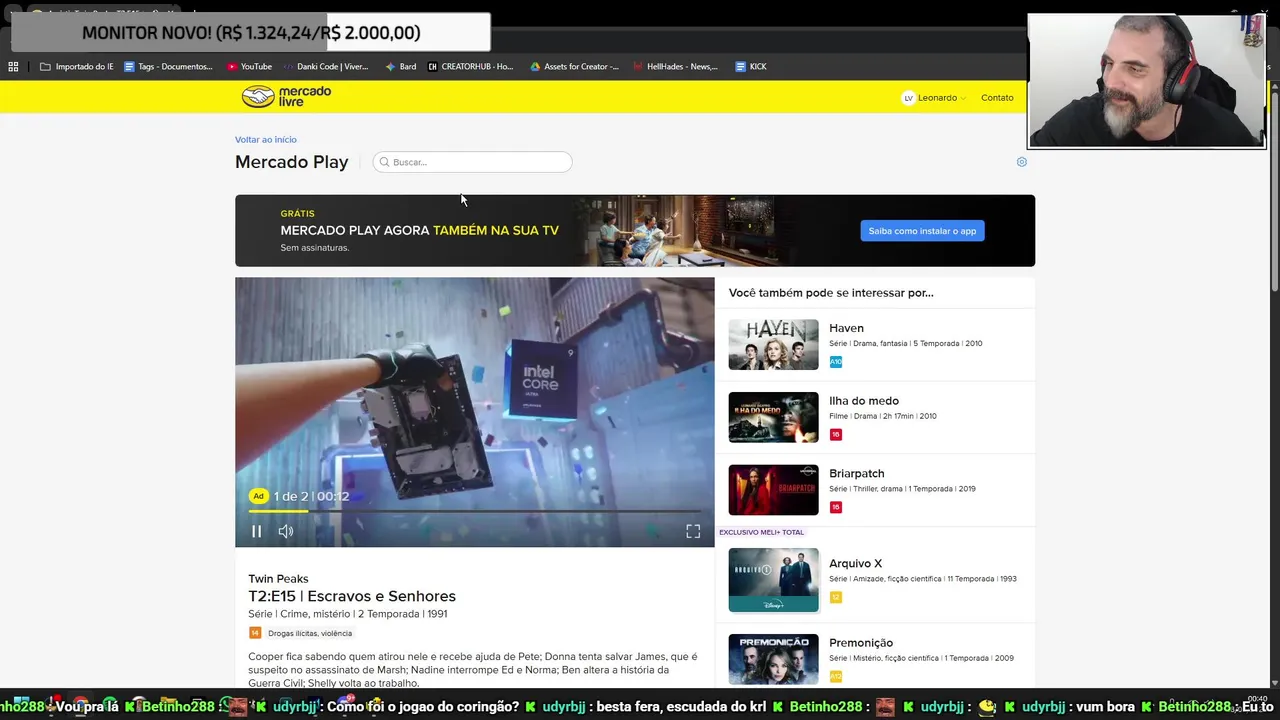
Task: Open the Premonição thumbnail
Action: pyautogui.click(x=773, y=659)
